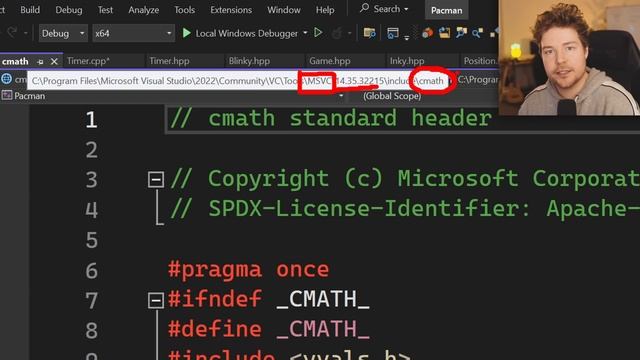The height and width of the screenshot is (360, 640).
Task: Collapse the #ifndef _CMATH_ block at line 7
Action: pyautogui.click(x=156, y=301)
